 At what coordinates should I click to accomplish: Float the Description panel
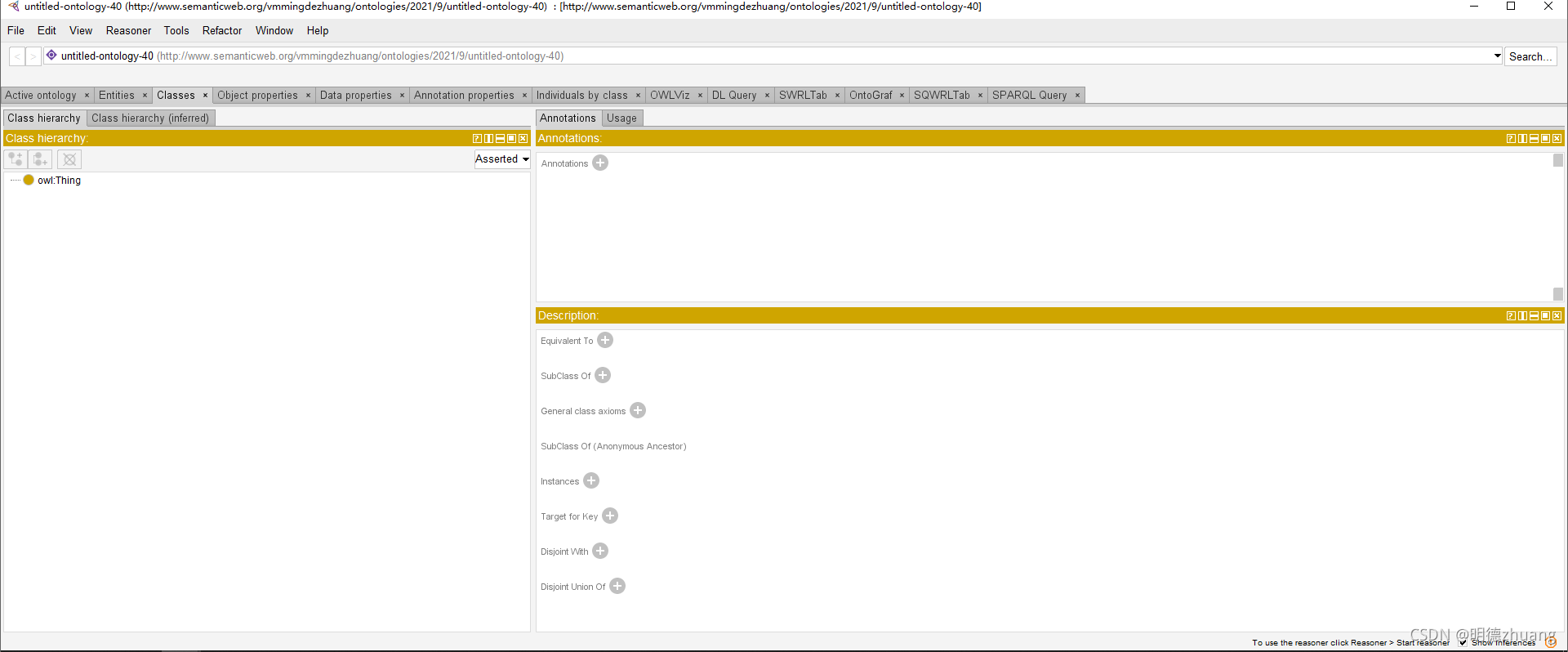[x=1546, y=316]
